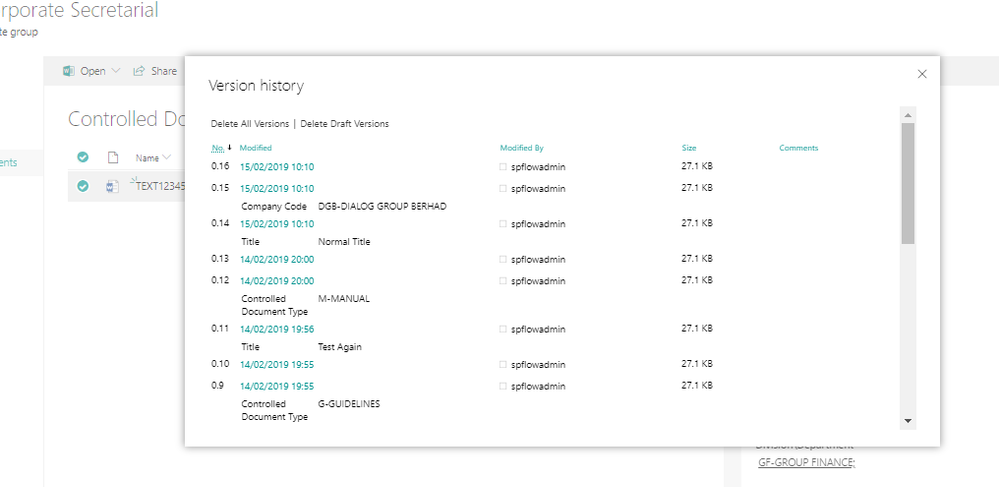Expand the Open dropdown chevron
Screen dimensions: 999x487
click(115, 71)
